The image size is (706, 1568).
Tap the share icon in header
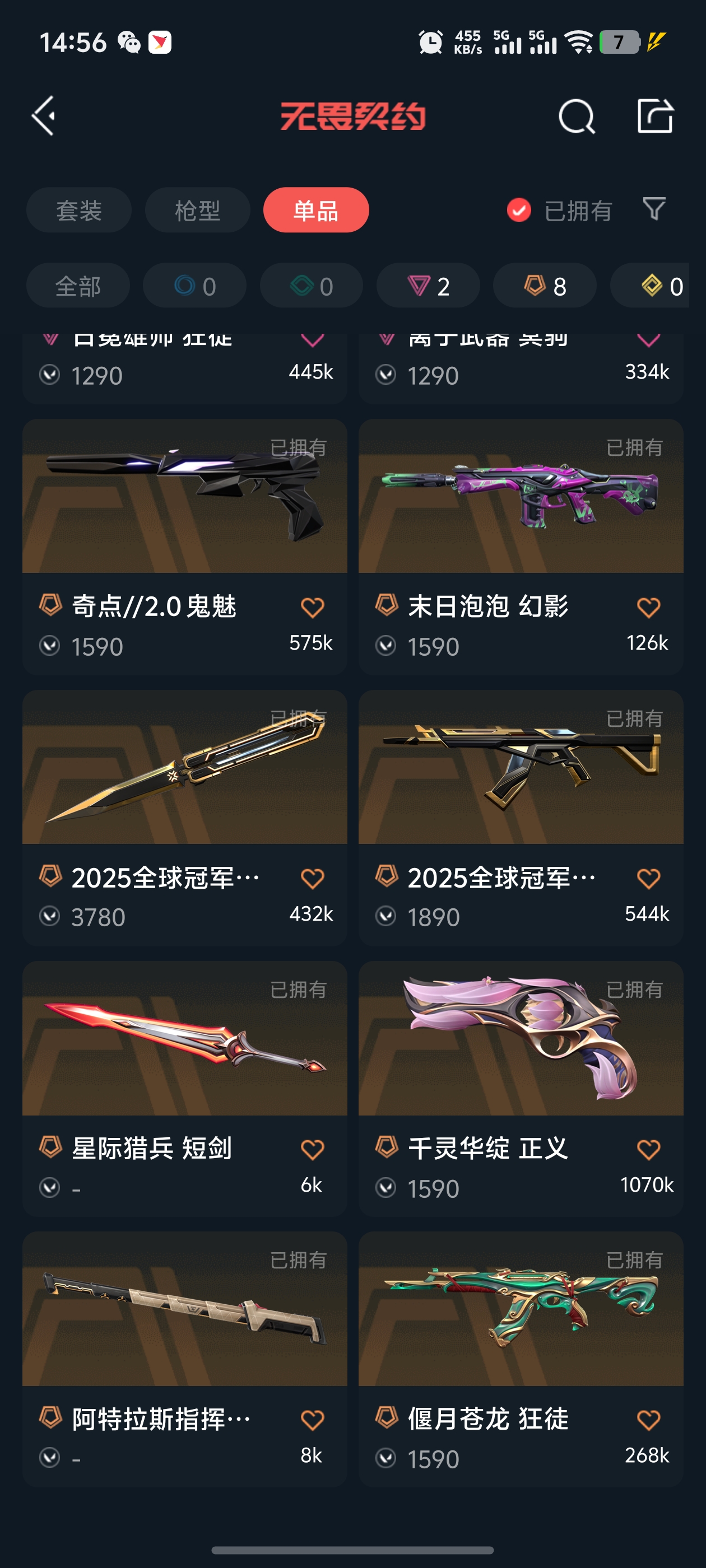pos(655,116)
